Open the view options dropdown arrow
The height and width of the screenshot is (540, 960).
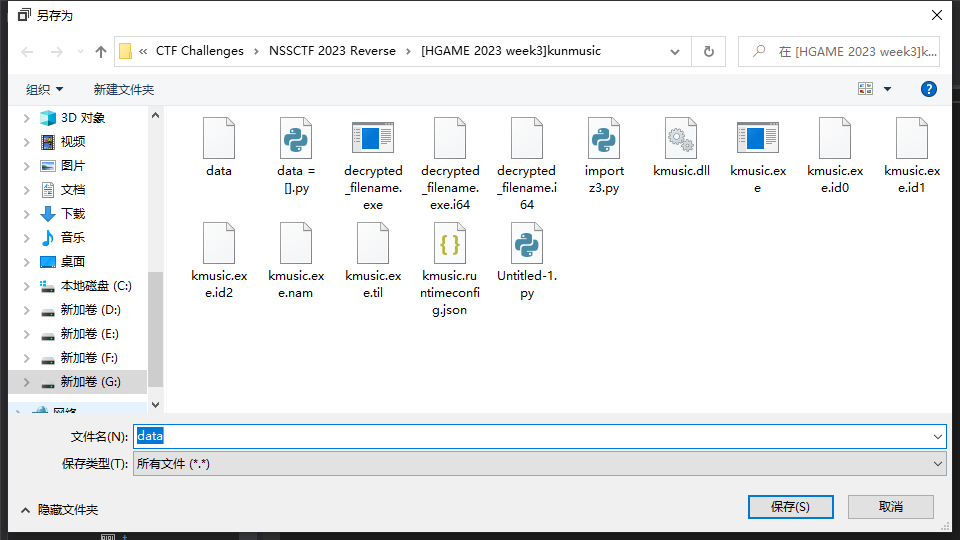[887, 90]
